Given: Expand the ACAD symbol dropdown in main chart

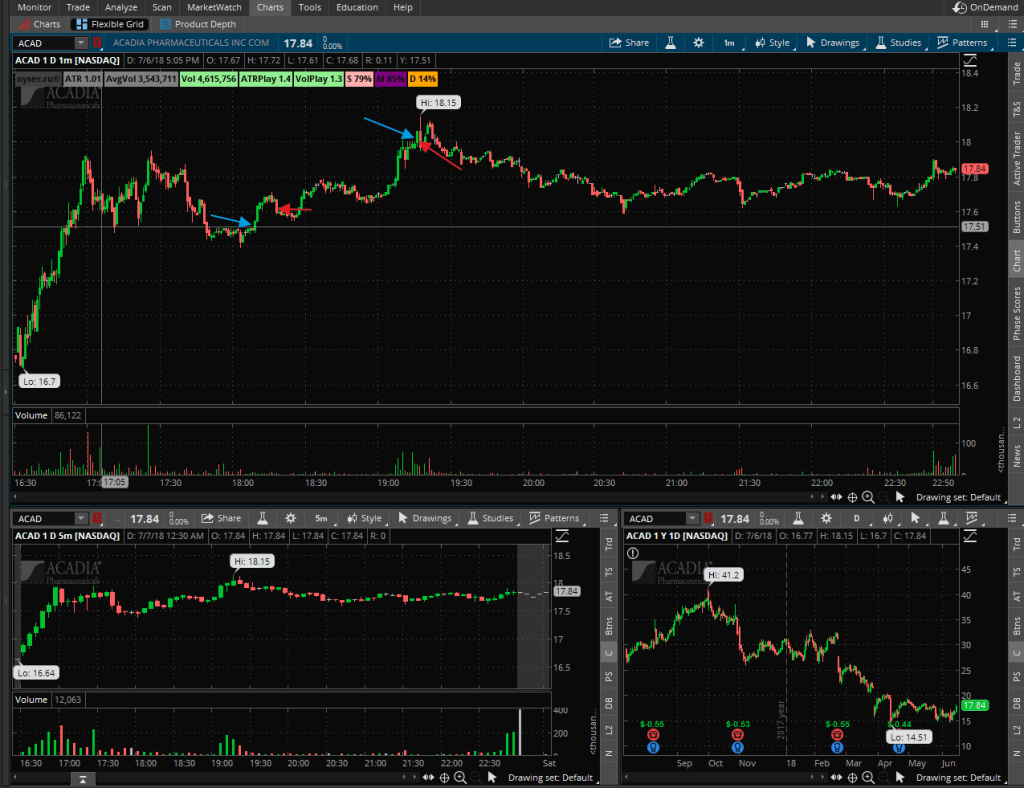Looking at the screenshot, I should pyautogui.click(x=80, y=43).
